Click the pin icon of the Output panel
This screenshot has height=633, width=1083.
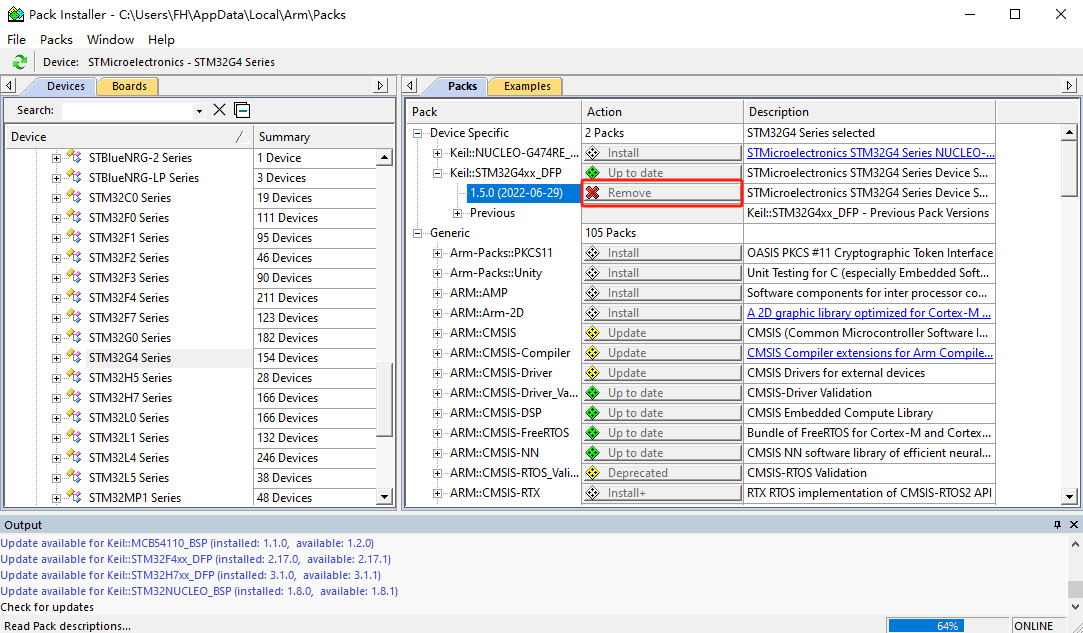tap(1057, 525)
